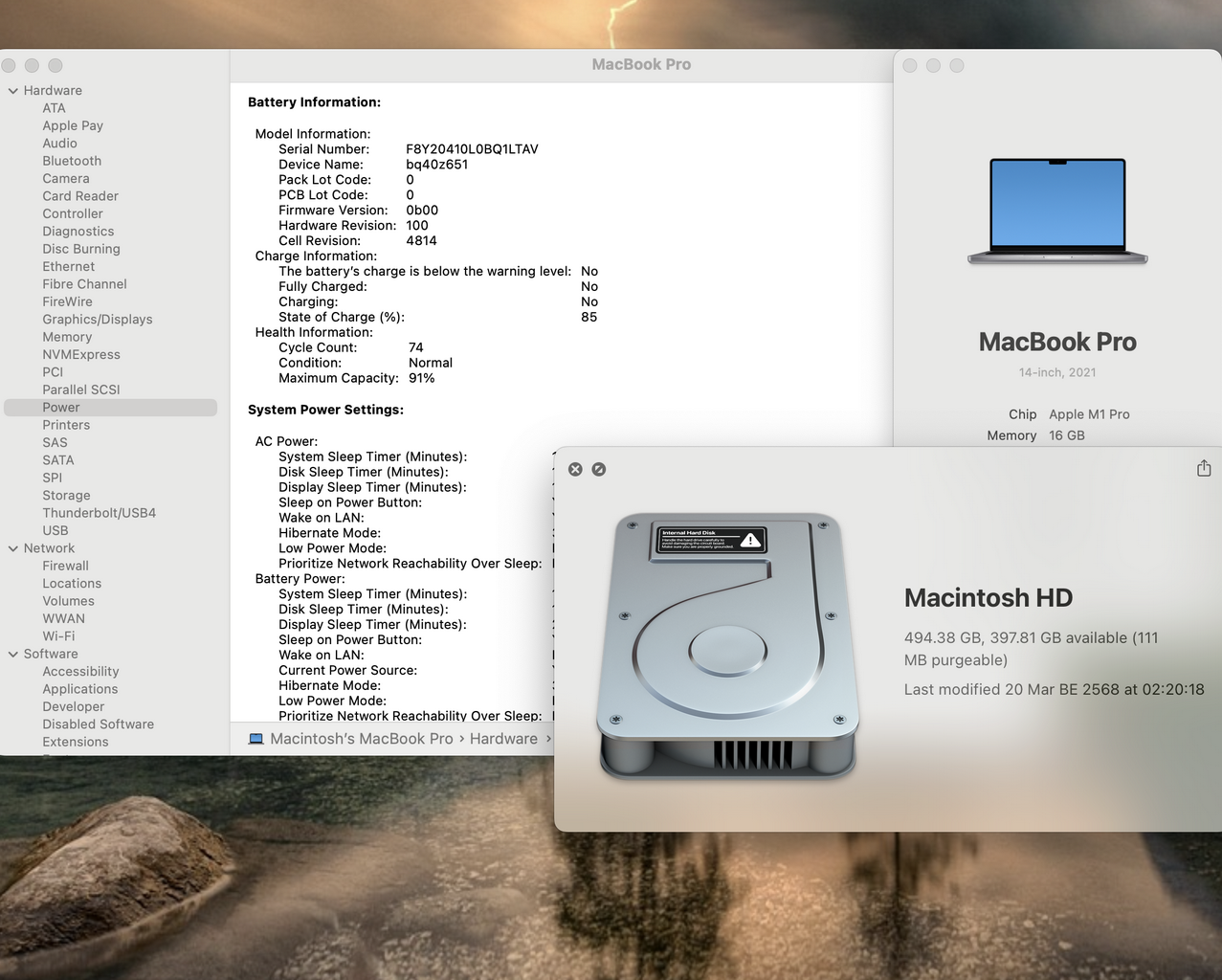Click the Chip value Apple M1 Pro
Screen dimensions: 1222x980
pyautogui.click(x=1089, y=414)
